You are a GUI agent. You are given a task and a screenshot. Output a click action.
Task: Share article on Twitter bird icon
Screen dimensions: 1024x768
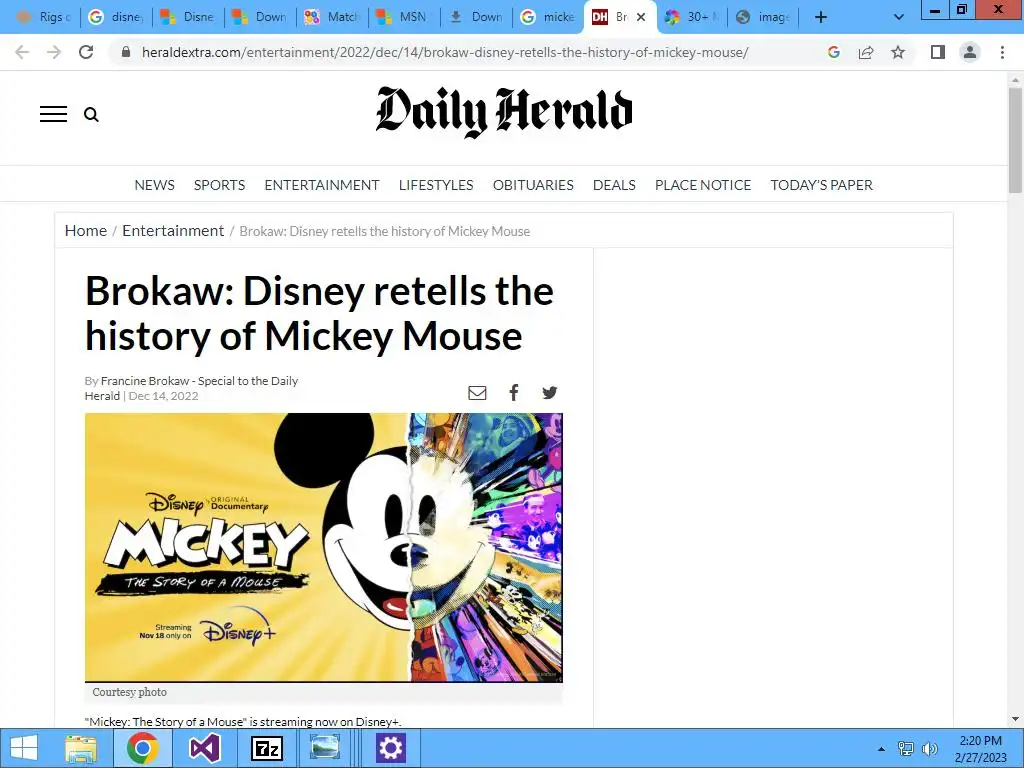[550, 392]
